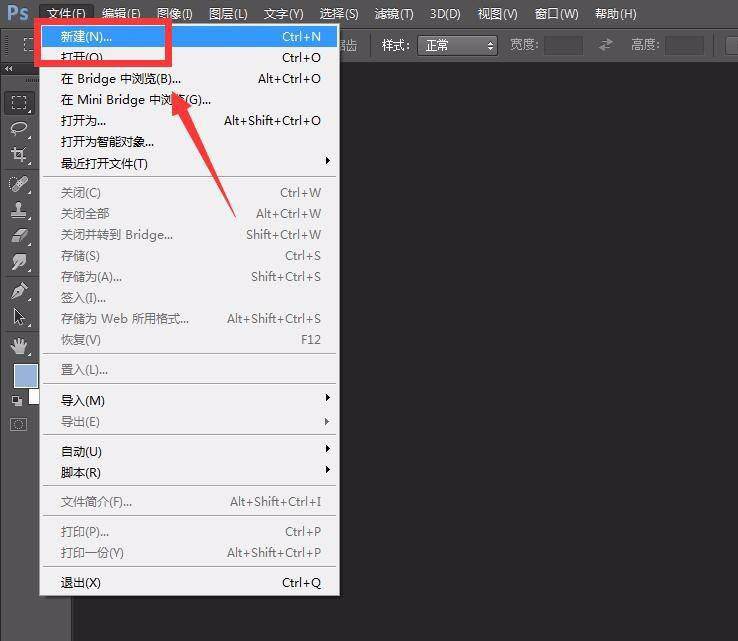Click 文件简介(F)... menu entry

point(190,502)
